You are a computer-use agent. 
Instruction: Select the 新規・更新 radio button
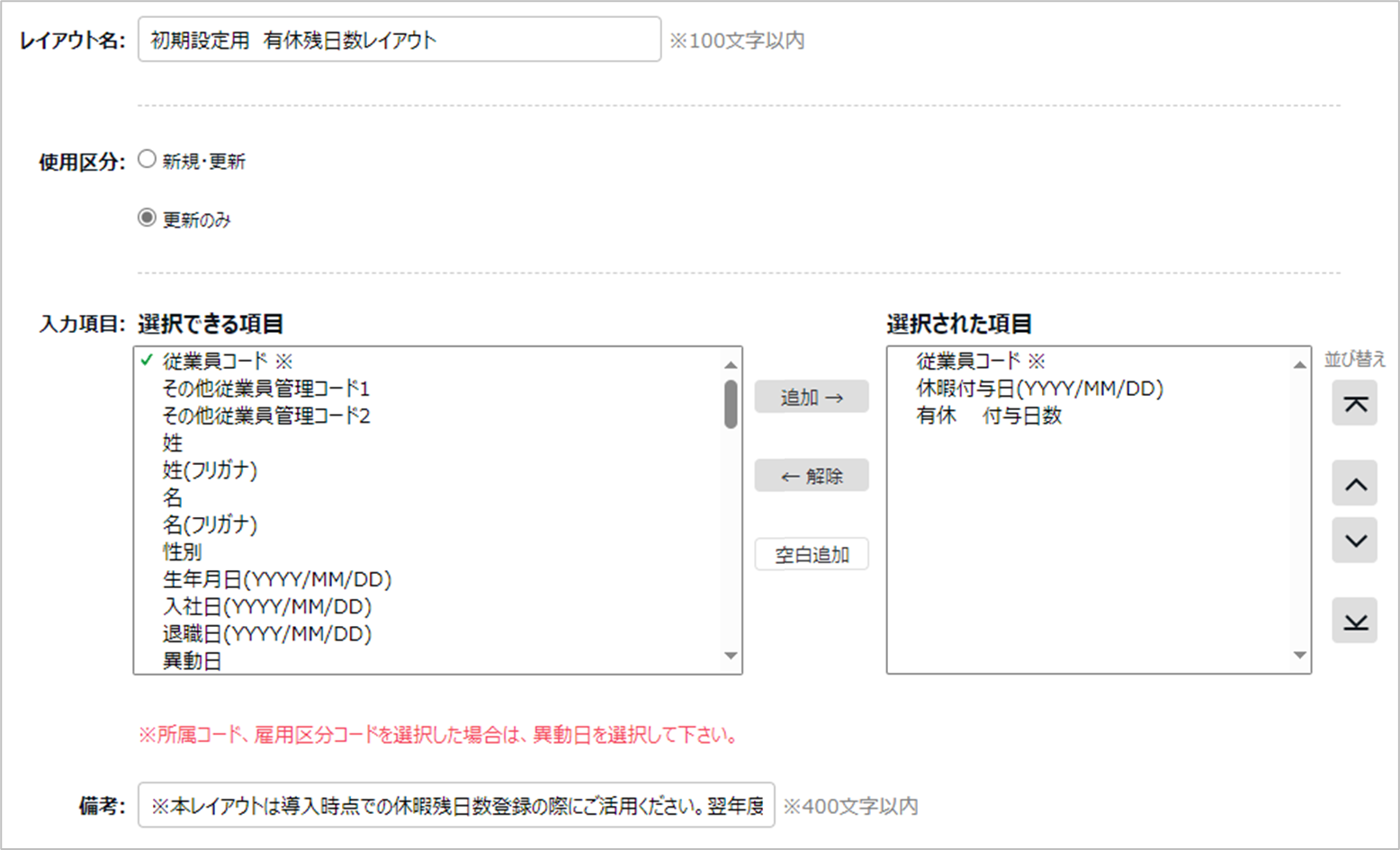147,160
